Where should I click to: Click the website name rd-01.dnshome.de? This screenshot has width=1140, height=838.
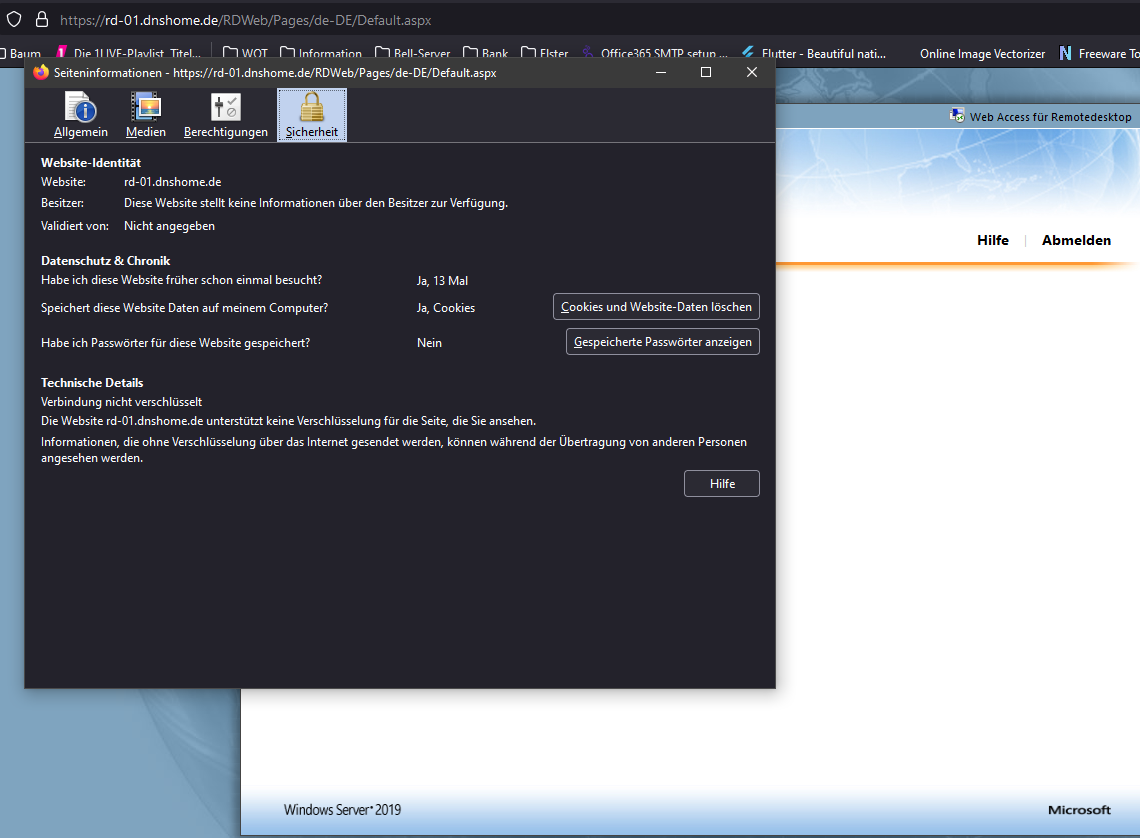[172, 182]
